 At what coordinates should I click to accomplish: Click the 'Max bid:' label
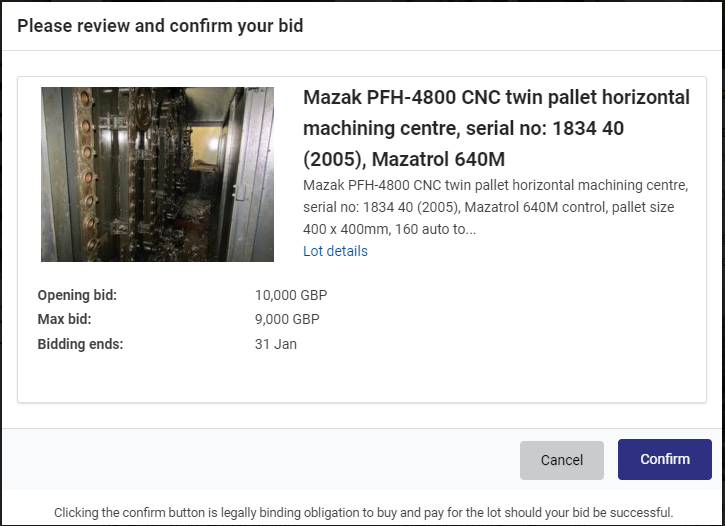point(64,319)
